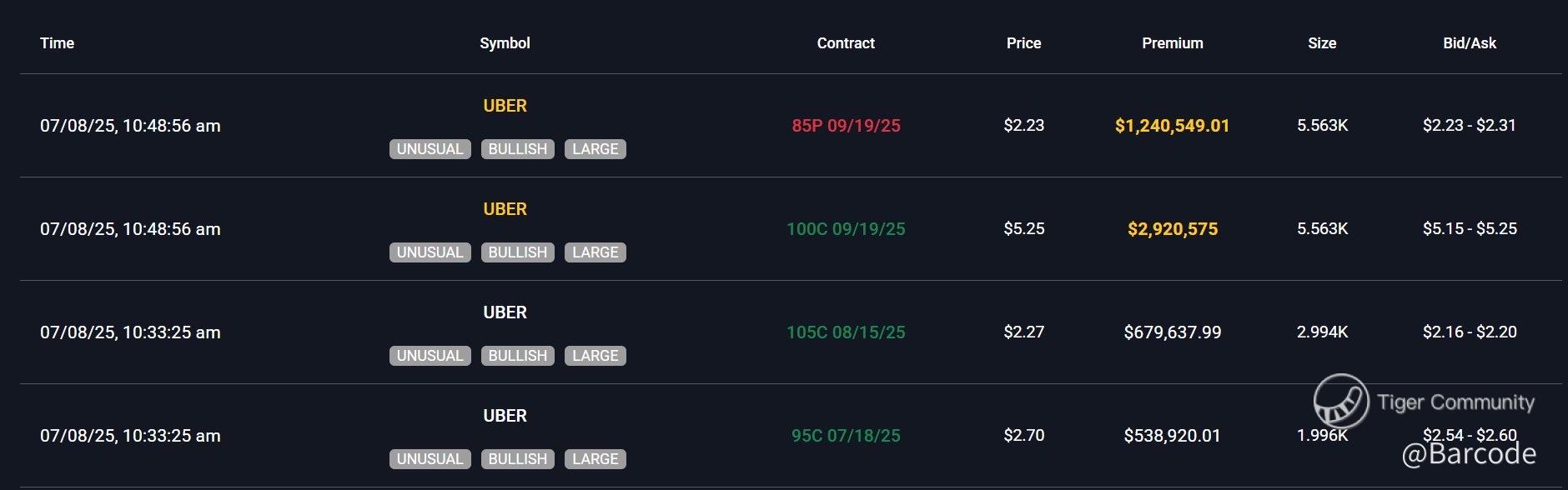Click LARGE tag in the 105C row

[595, 356]
